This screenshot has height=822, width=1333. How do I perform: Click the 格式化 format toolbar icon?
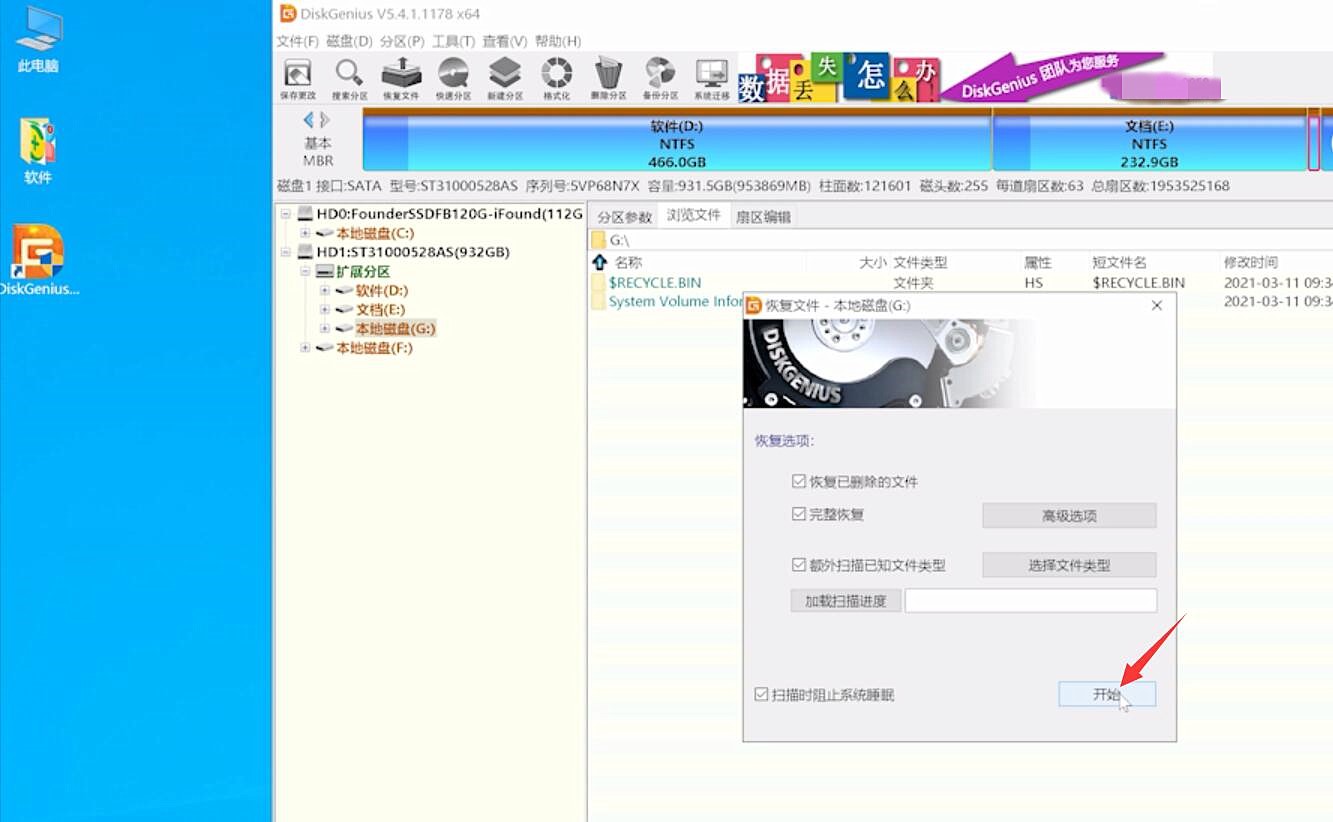click(557, 79)
